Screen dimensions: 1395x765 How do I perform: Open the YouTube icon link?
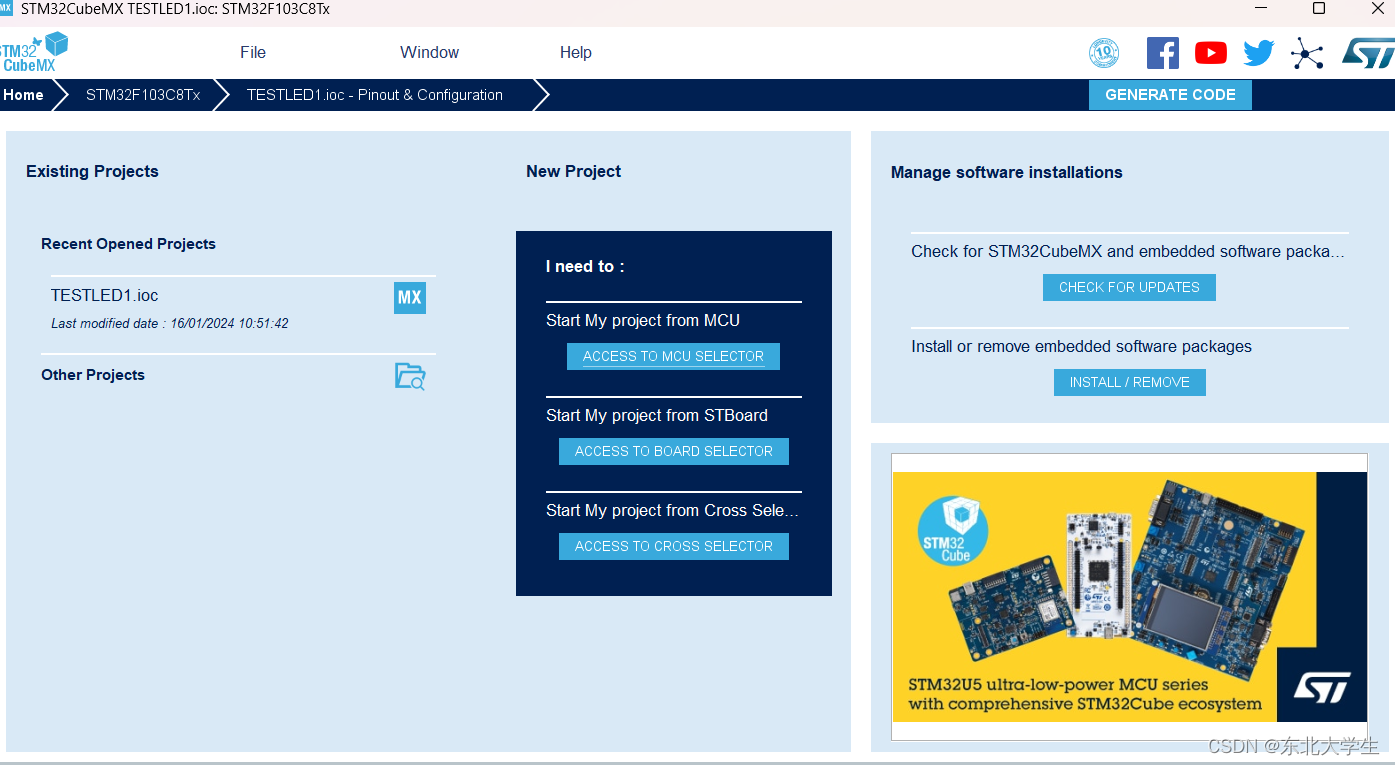point(1211,53)
